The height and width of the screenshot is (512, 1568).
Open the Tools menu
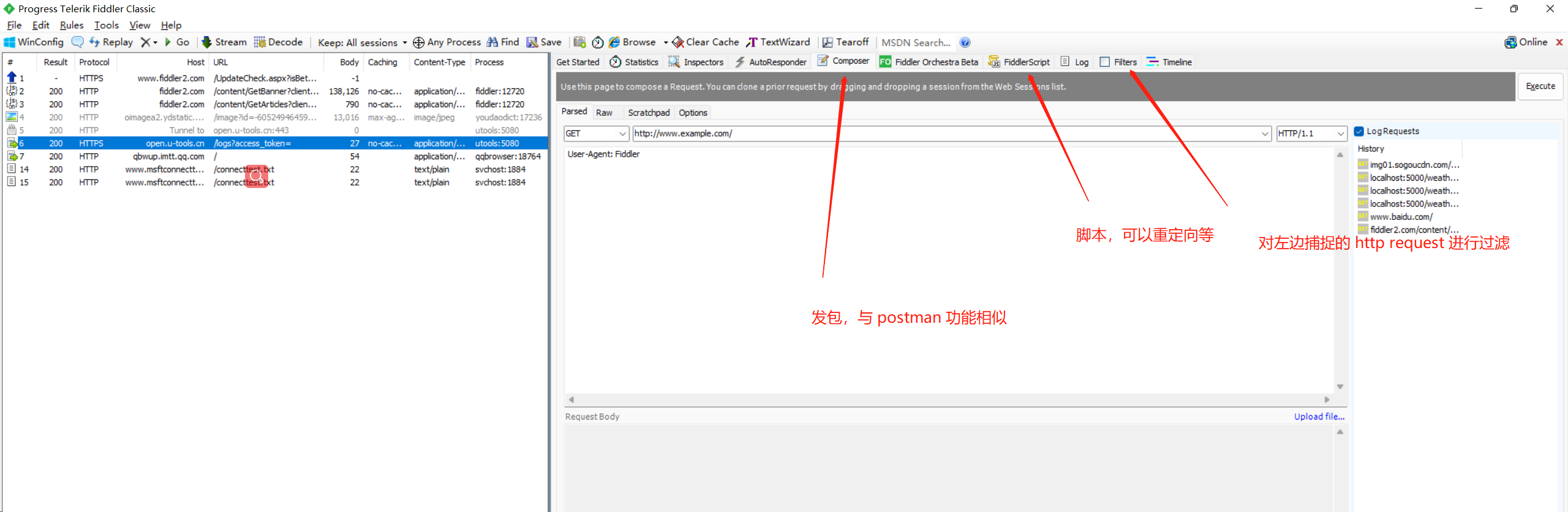pos(107,25)
